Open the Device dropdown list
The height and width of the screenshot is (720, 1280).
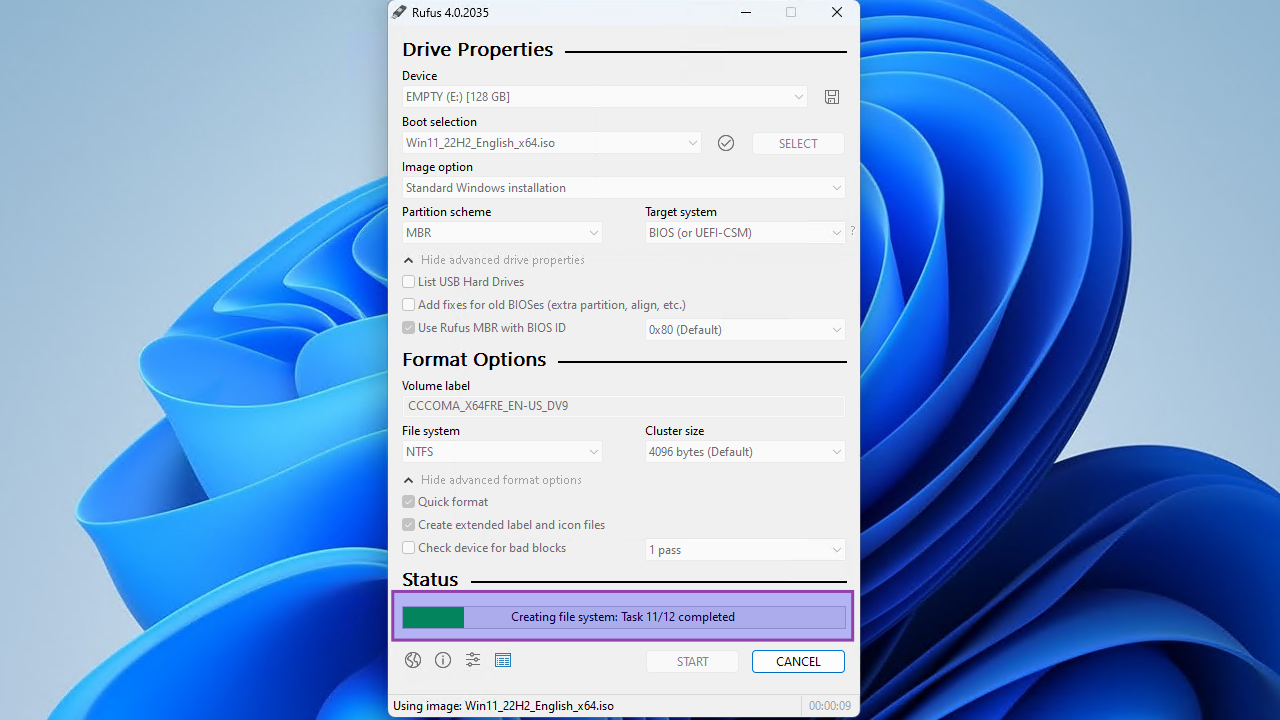(x=605, y=97)
